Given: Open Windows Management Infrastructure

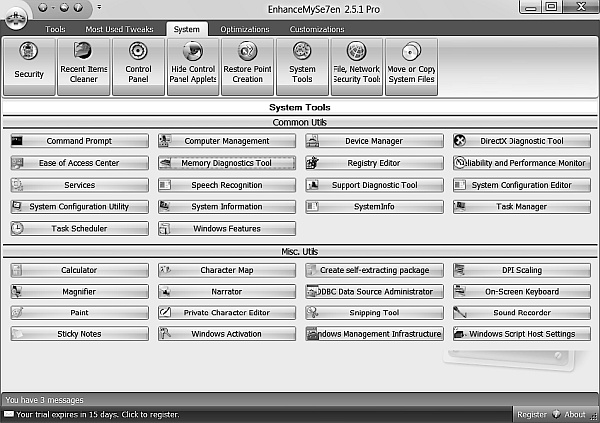Looking at the screenshot, I should [374, 334].
